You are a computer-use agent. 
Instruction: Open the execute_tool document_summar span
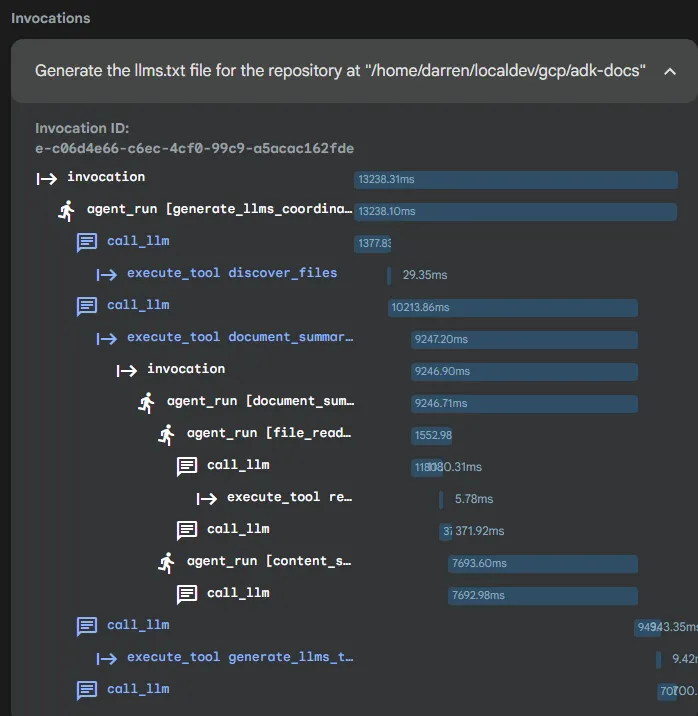coord(240,337)
